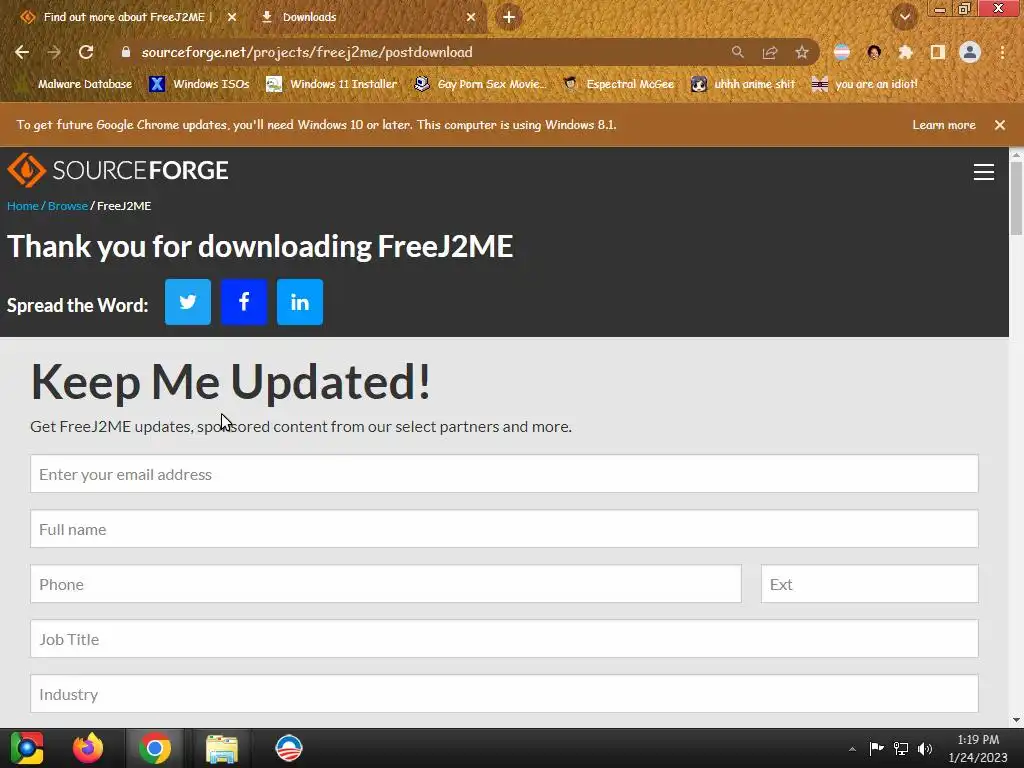Open a new browser tab

pos(509,17)
